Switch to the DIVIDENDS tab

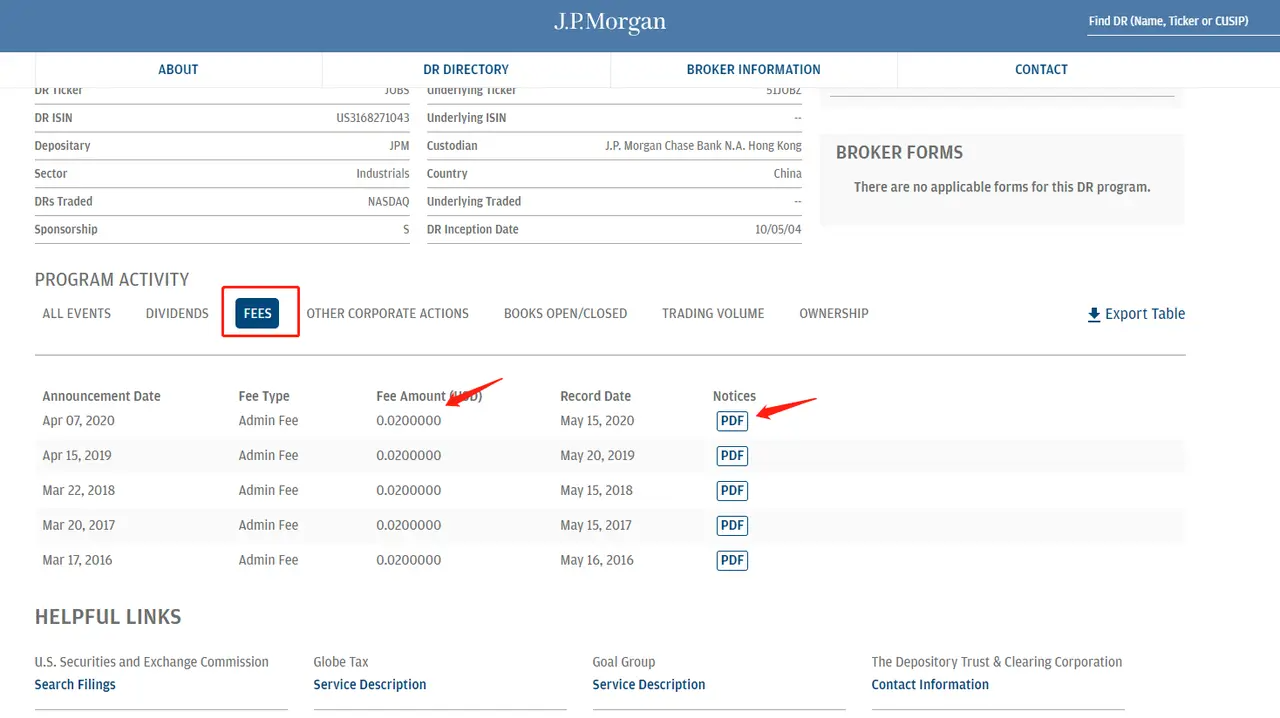(x=177, y=314)
